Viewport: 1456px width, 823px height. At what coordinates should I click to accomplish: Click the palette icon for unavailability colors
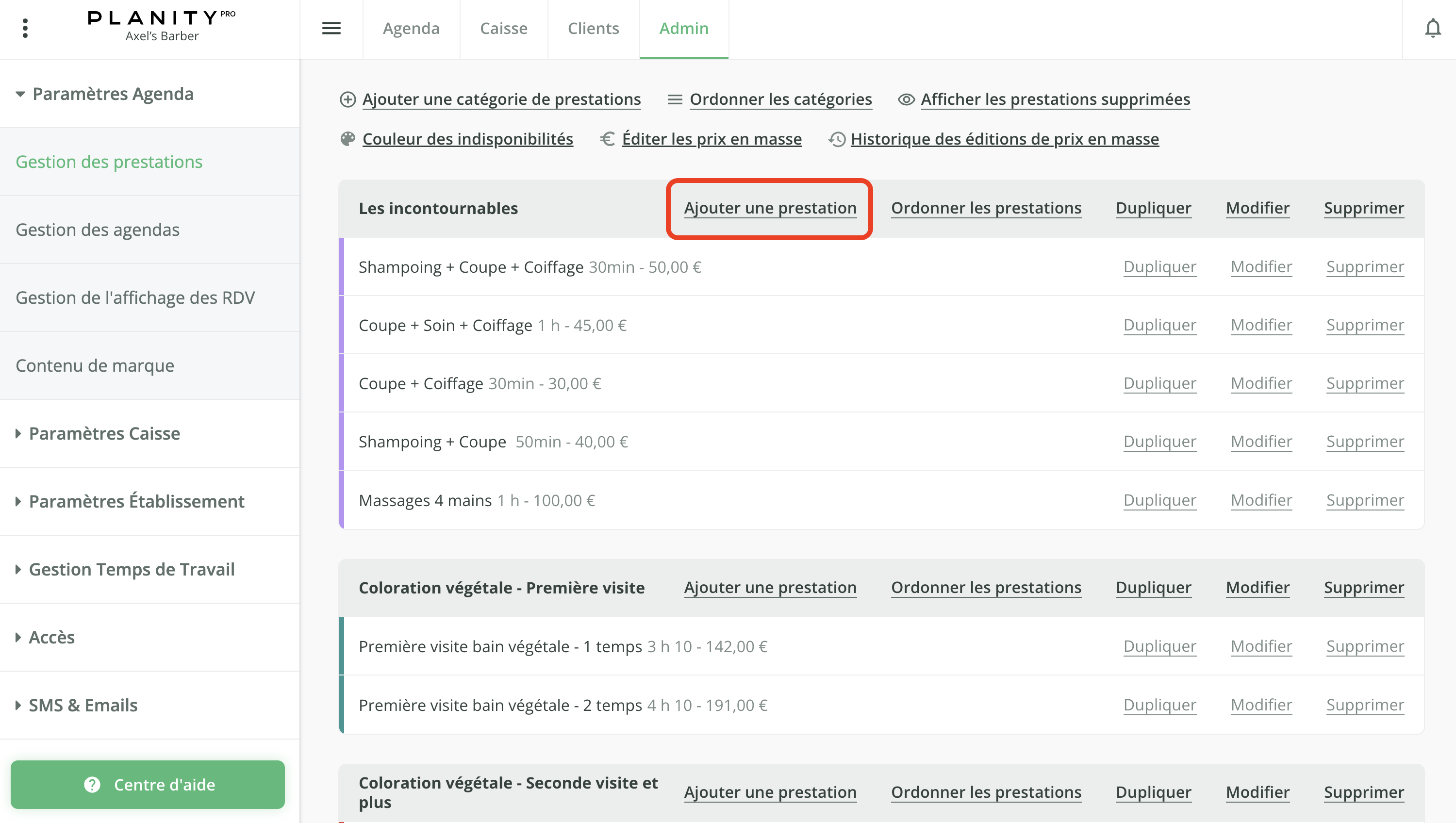(x=347, y=138)
